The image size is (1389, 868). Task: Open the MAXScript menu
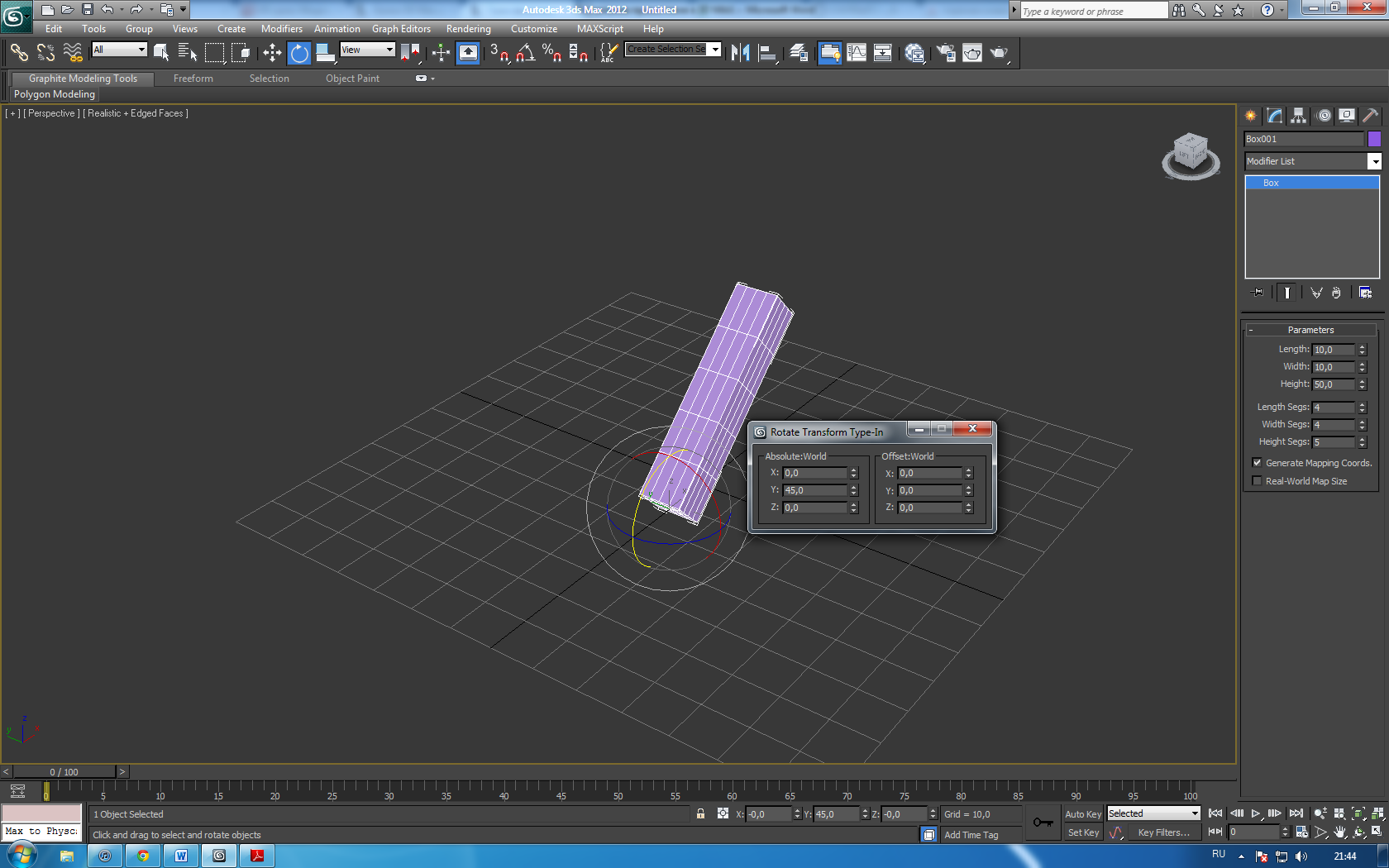click(599, 29)
